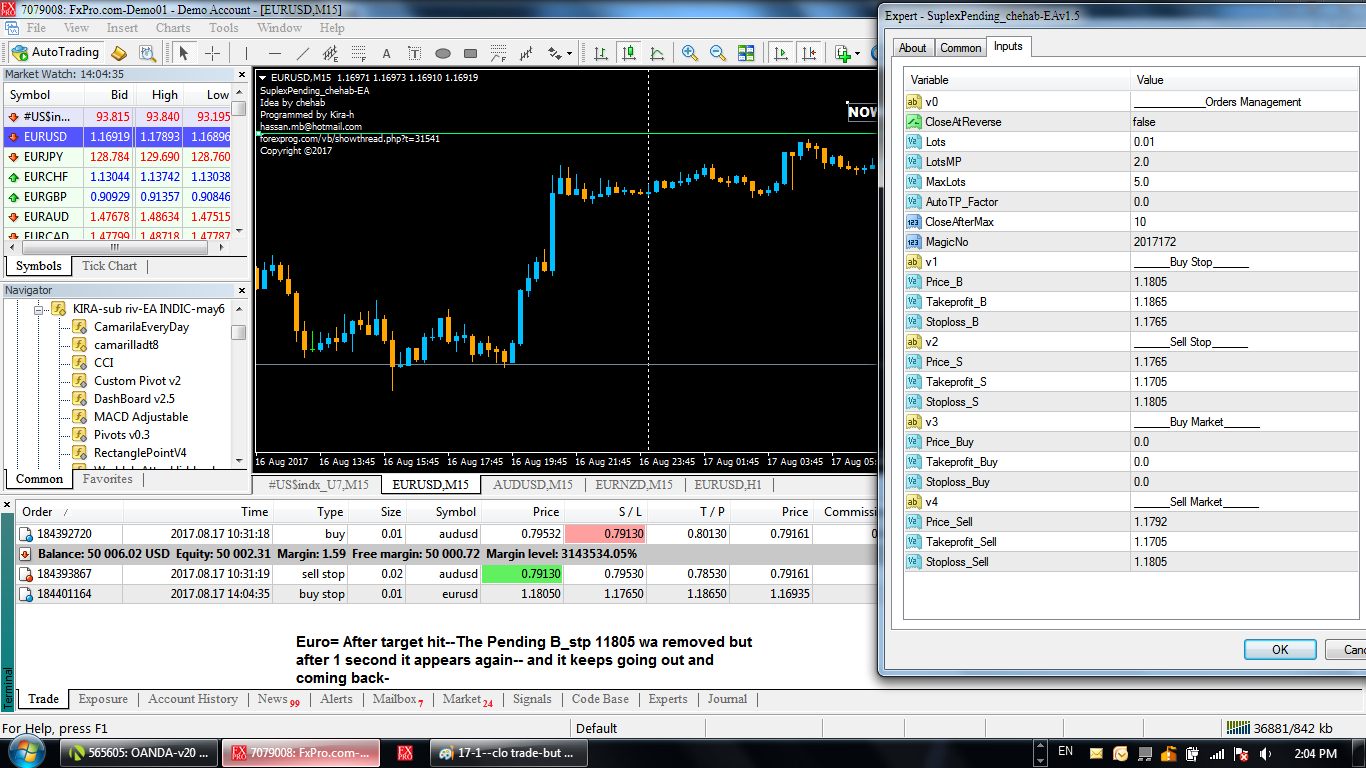Viewport: 1366px width, 768px height.
Task: Select buy stop eurusd order 184401164
Action: (x=447, y=594)
